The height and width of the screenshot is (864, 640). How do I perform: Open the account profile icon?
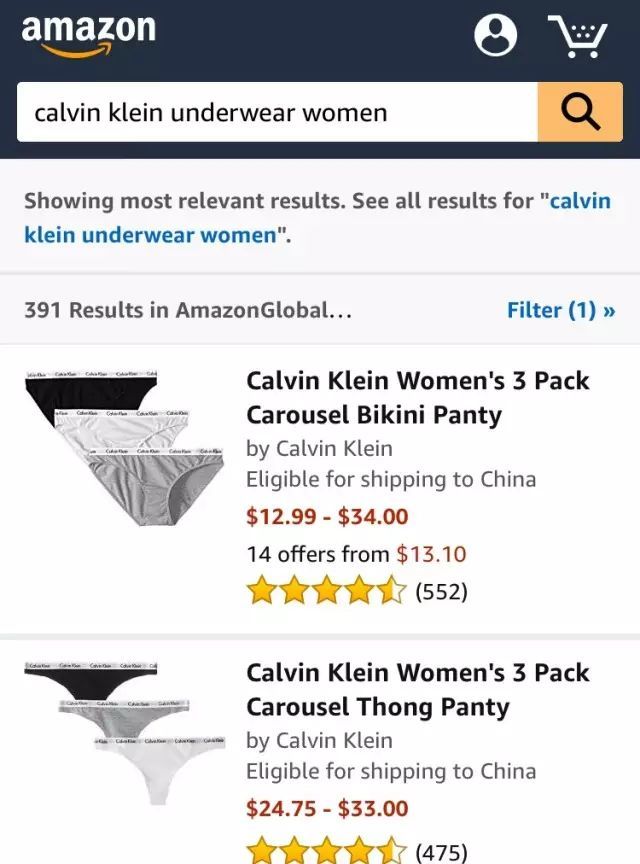(x=496, y=35)
